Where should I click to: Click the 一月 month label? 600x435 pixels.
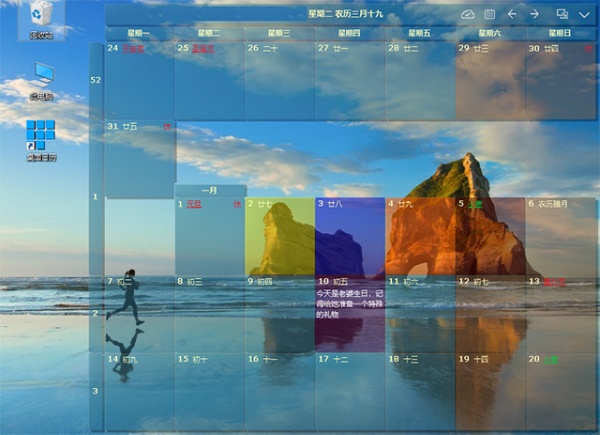pyautogui.click(x=210, y=190)
